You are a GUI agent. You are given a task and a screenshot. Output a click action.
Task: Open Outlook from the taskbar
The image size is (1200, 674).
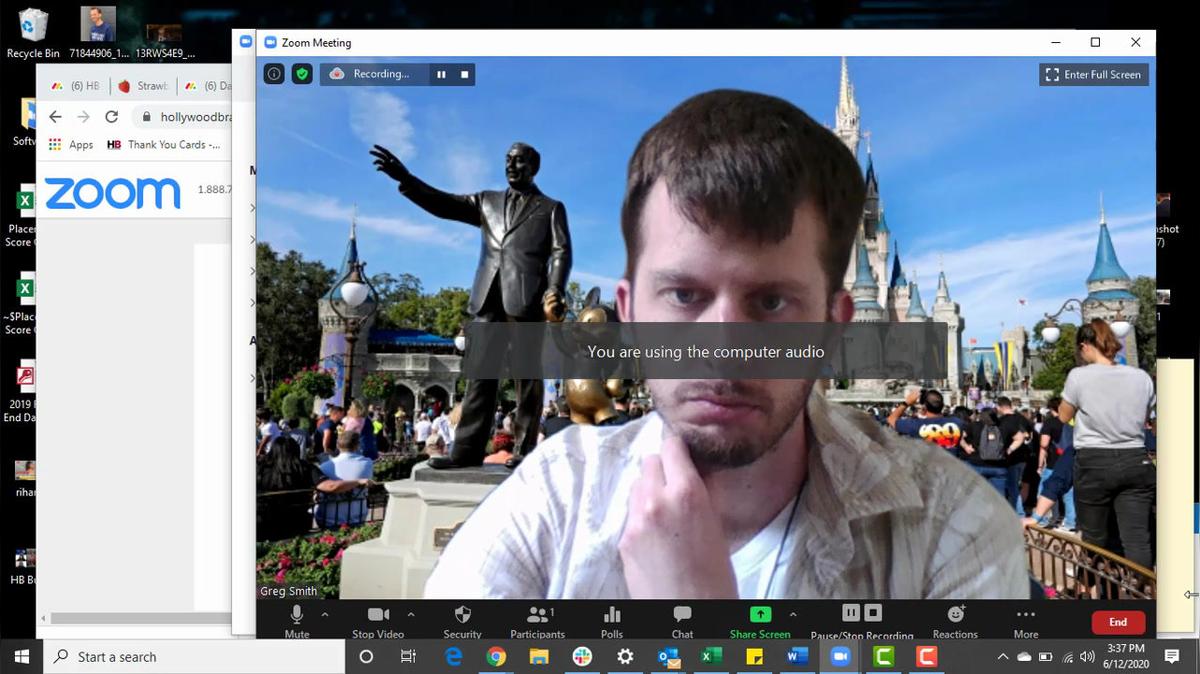(668, 657)
